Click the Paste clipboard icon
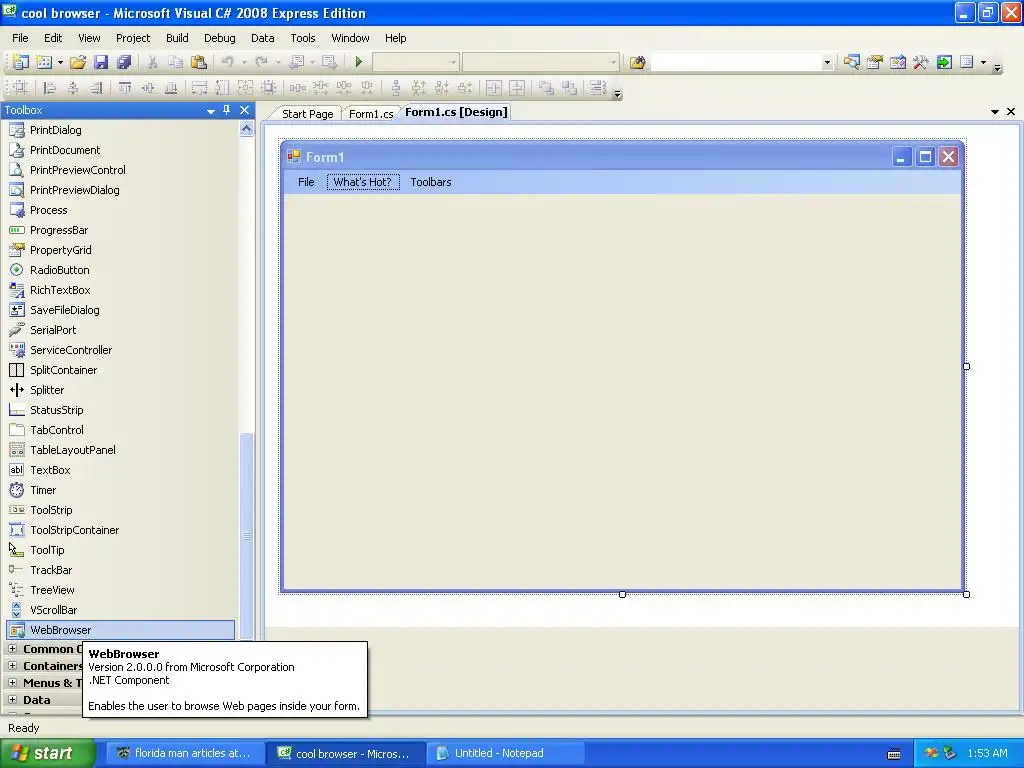The height and width of the screenshot is (768, 1024). coord(199,62)
